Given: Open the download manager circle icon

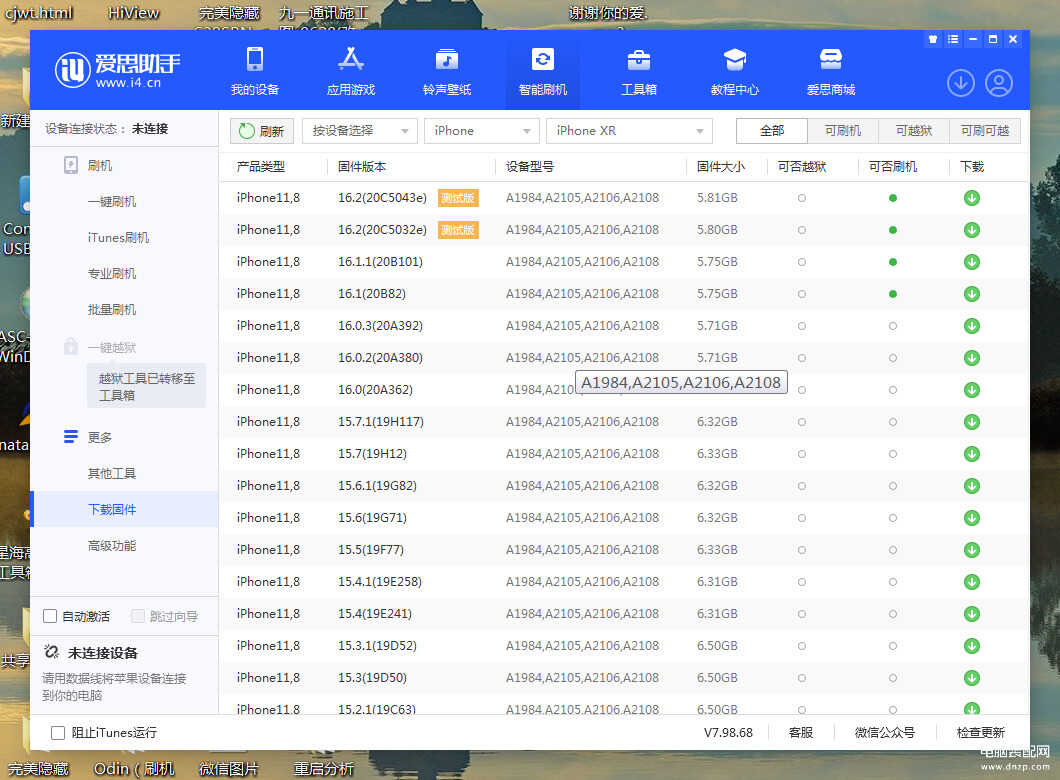Looking at the screenshot, I should click(961, 83).
